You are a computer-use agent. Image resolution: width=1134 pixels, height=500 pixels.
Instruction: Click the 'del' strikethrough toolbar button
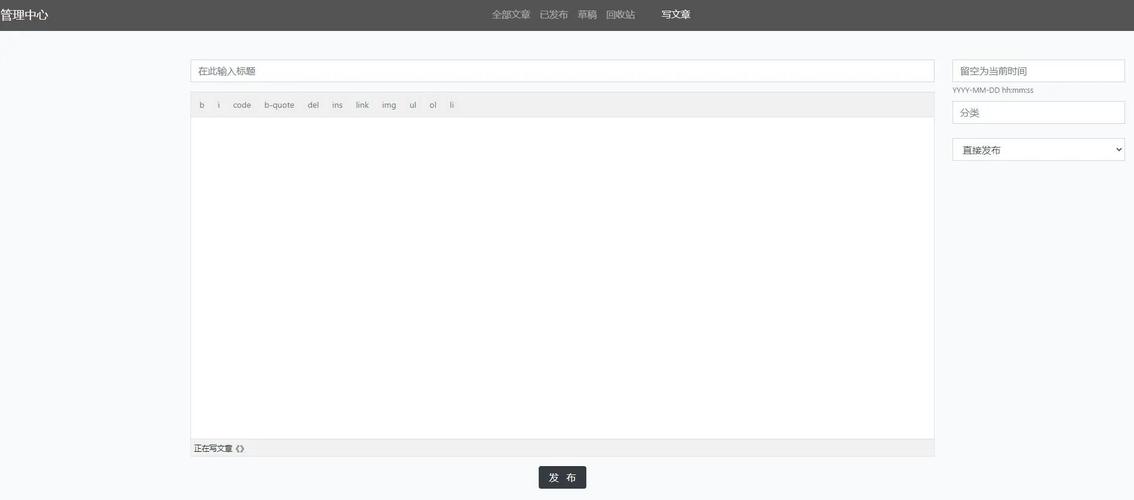pyautogui.click(x=313, y=105)
